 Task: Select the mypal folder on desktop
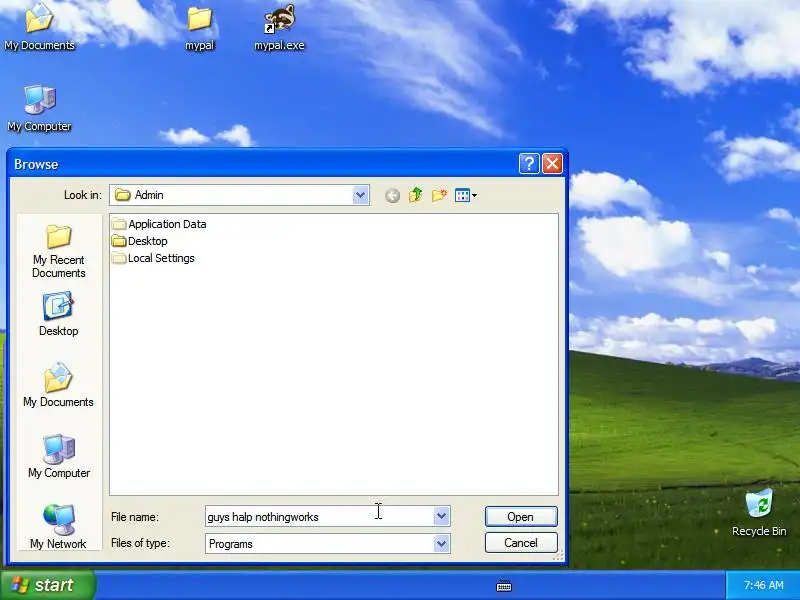click(199, 29)
